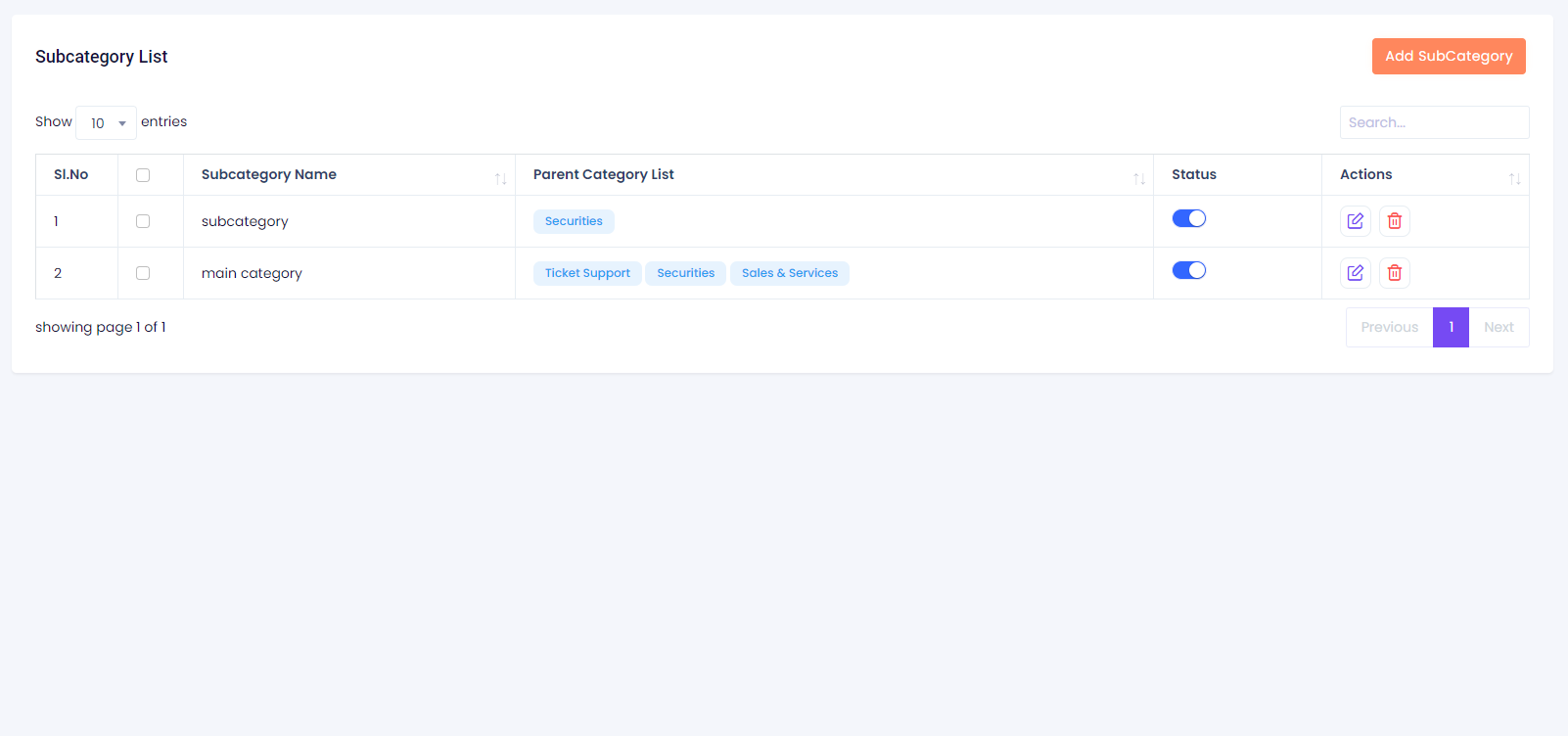Image resolution: width=1568 pixels, height=736 pixels.
Task: Check the select-all header checkbox
Action: [x=143, y=175]
